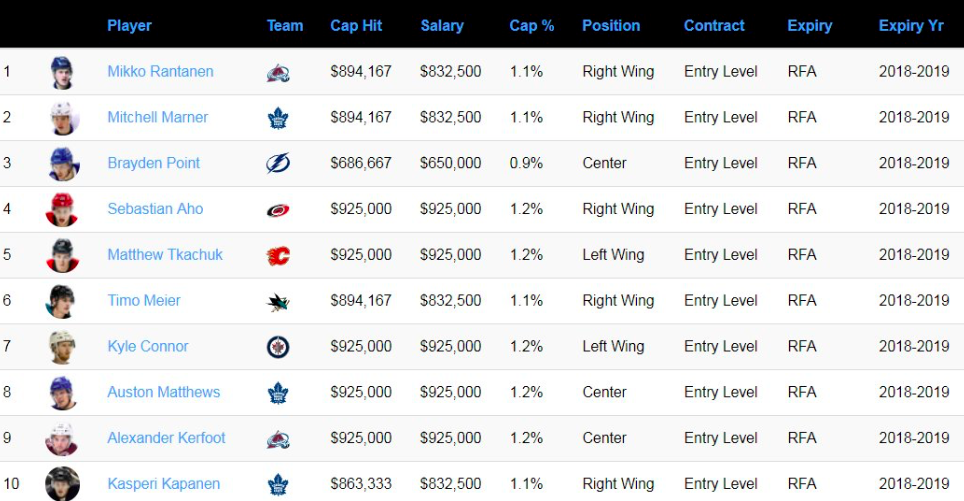Click the Winnipeg Jets team logo
Viewport: 964px width, 501px height.
[x=278, y=347]
